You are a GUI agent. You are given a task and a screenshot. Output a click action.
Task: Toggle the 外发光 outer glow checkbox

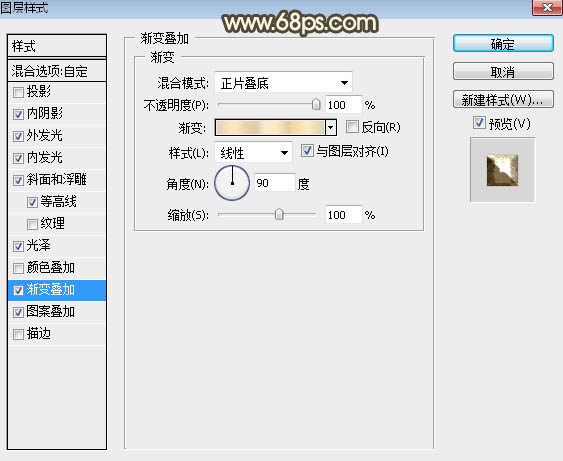click(x=18, y=136)
